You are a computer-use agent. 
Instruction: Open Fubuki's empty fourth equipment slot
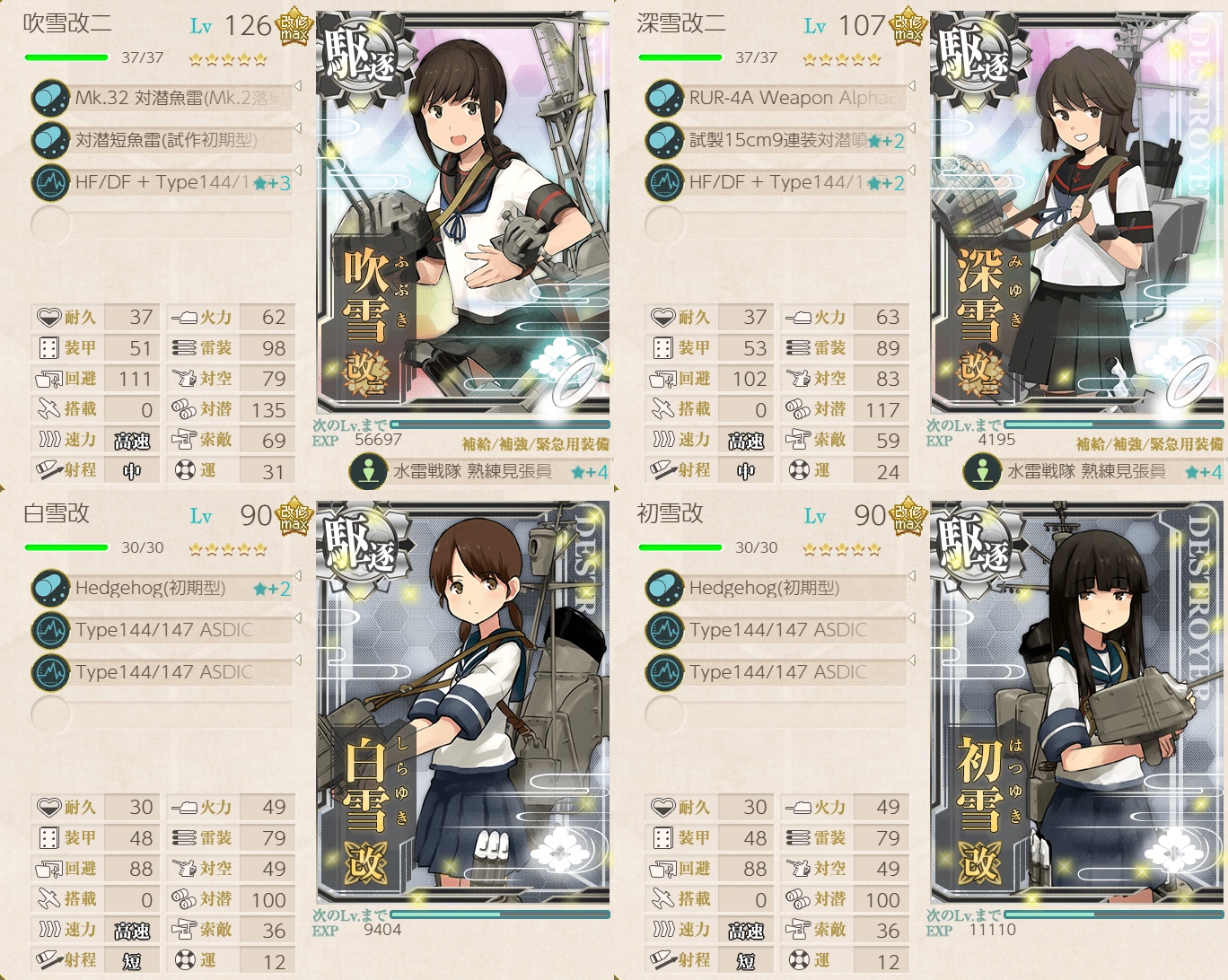(162, 224)
